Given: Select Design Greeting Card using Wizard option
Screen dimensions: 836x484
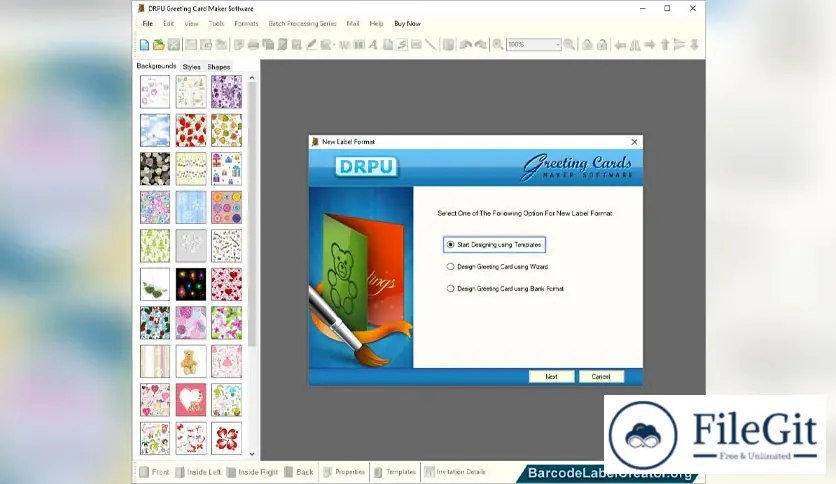Looking at the screenshot, I should click(x=497, y=267).
